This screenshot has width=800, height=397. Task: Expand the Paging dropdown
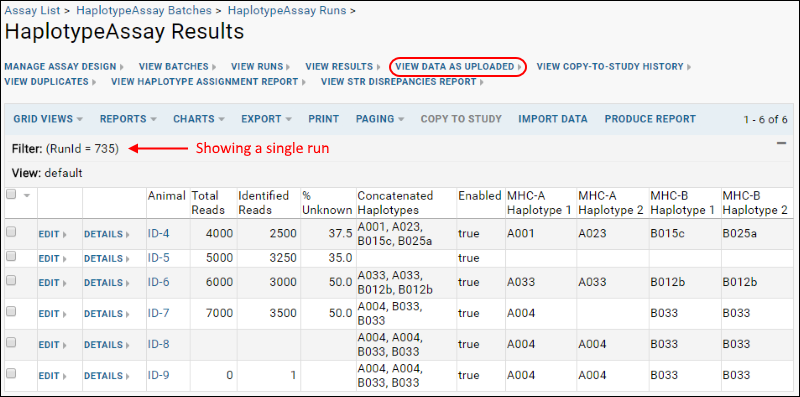point(380,119)
